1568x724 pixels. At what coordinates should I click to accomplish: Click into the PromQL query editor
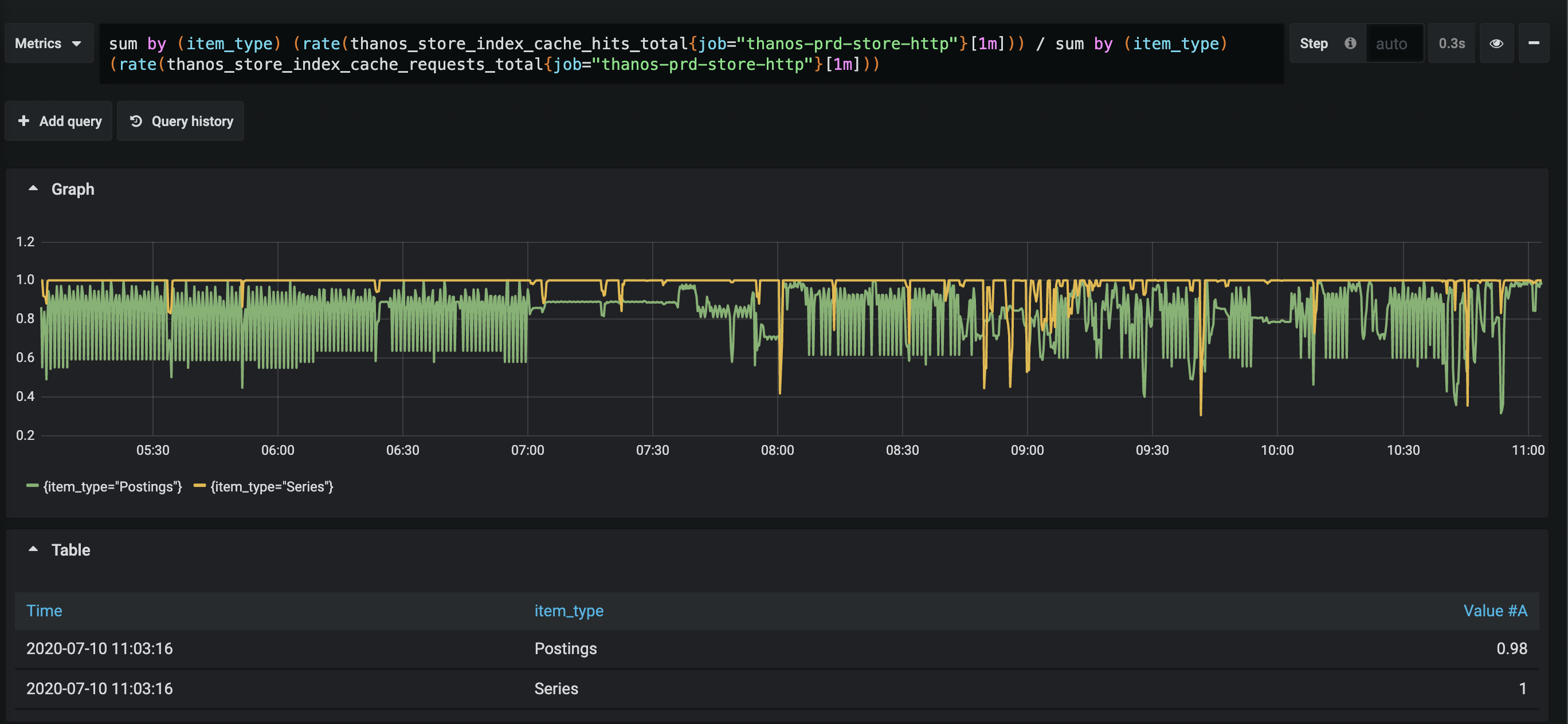tap(692, 53)
